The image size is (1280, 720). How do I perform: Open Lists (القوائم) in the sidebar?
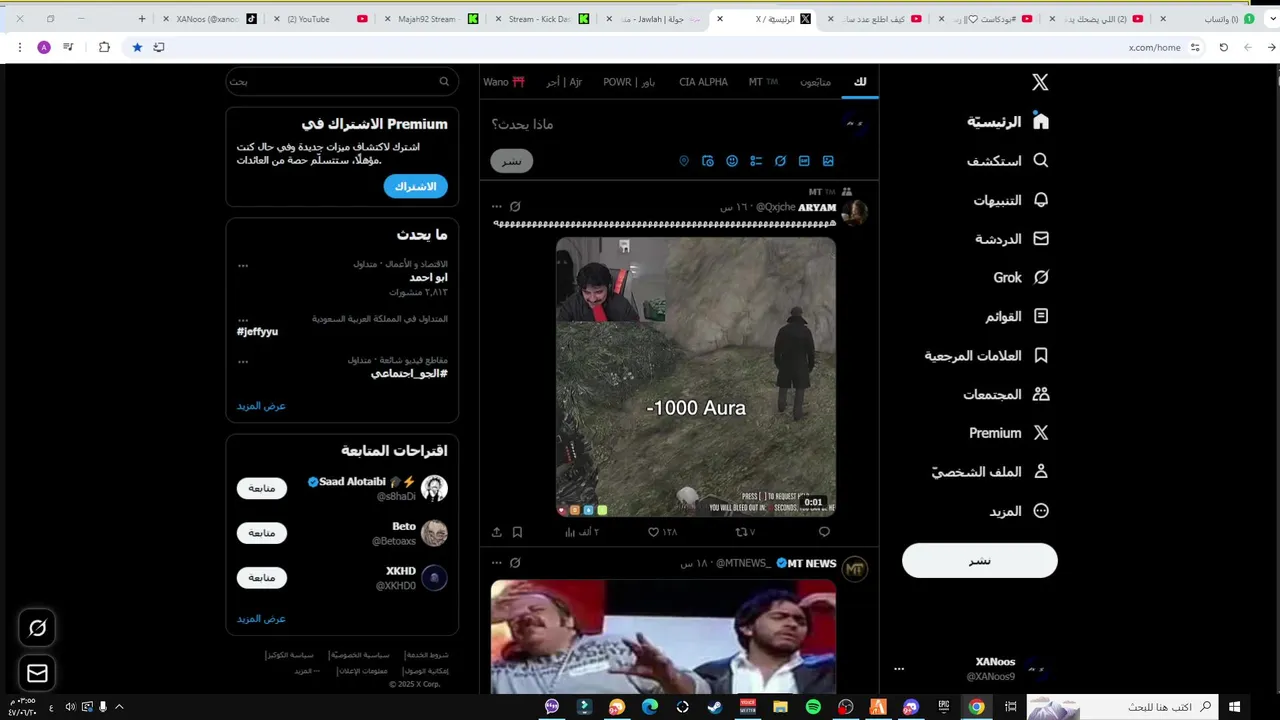[x=1016, y=317]
